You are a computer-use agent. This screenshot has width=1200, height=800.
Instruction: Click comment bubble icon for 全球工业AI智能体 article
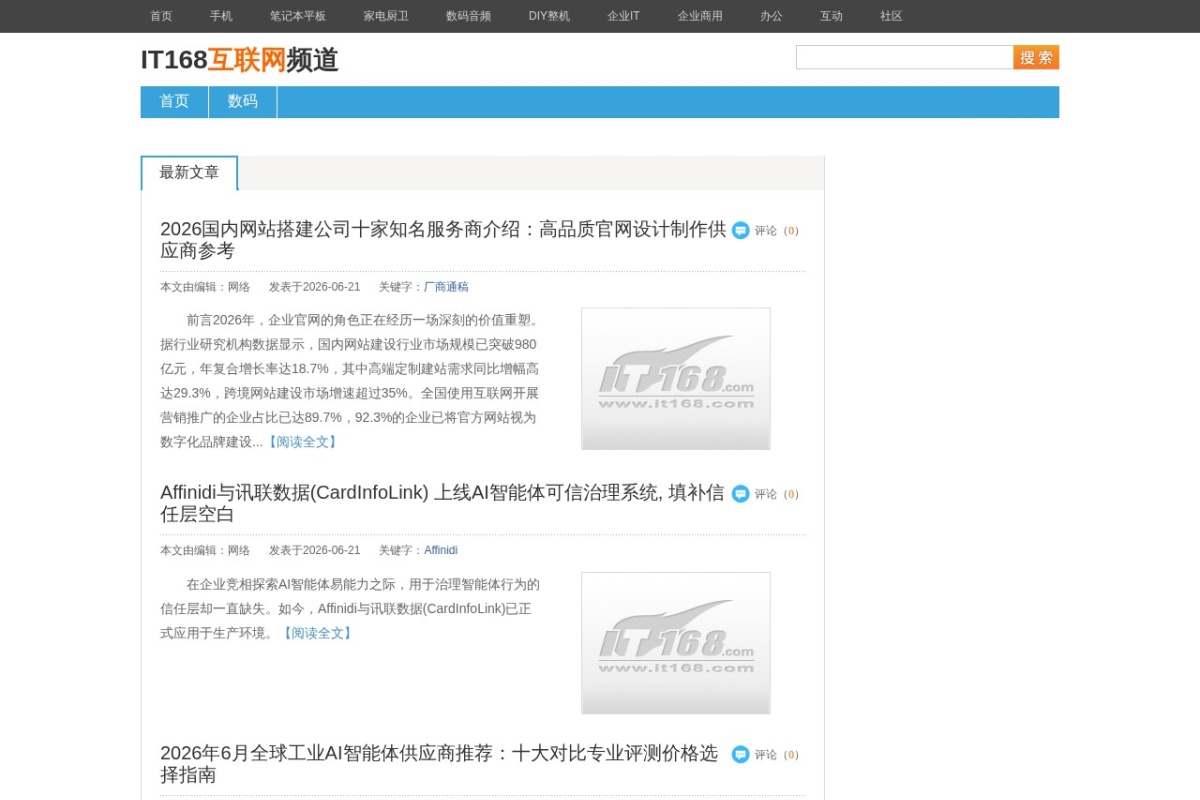(740, 754)
